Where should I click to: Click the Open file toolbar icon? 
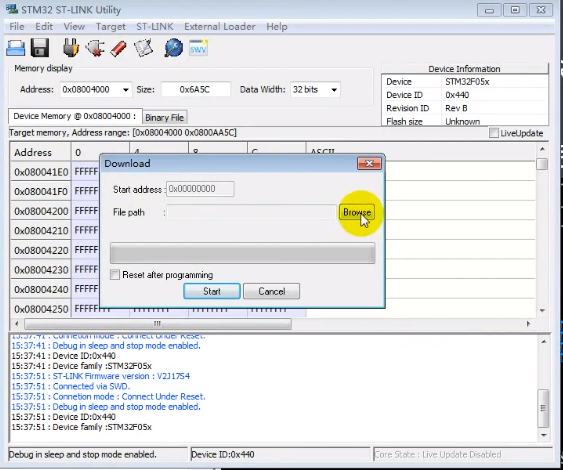(15, 48)
